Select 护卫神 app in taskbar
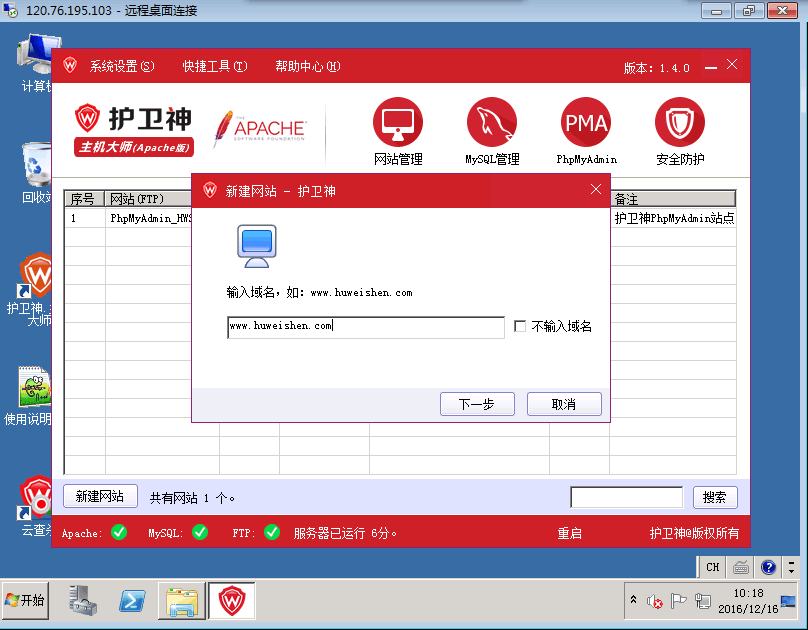Image resolution: width=808 pixels, height=630 pixels. [x=232, y=600]
